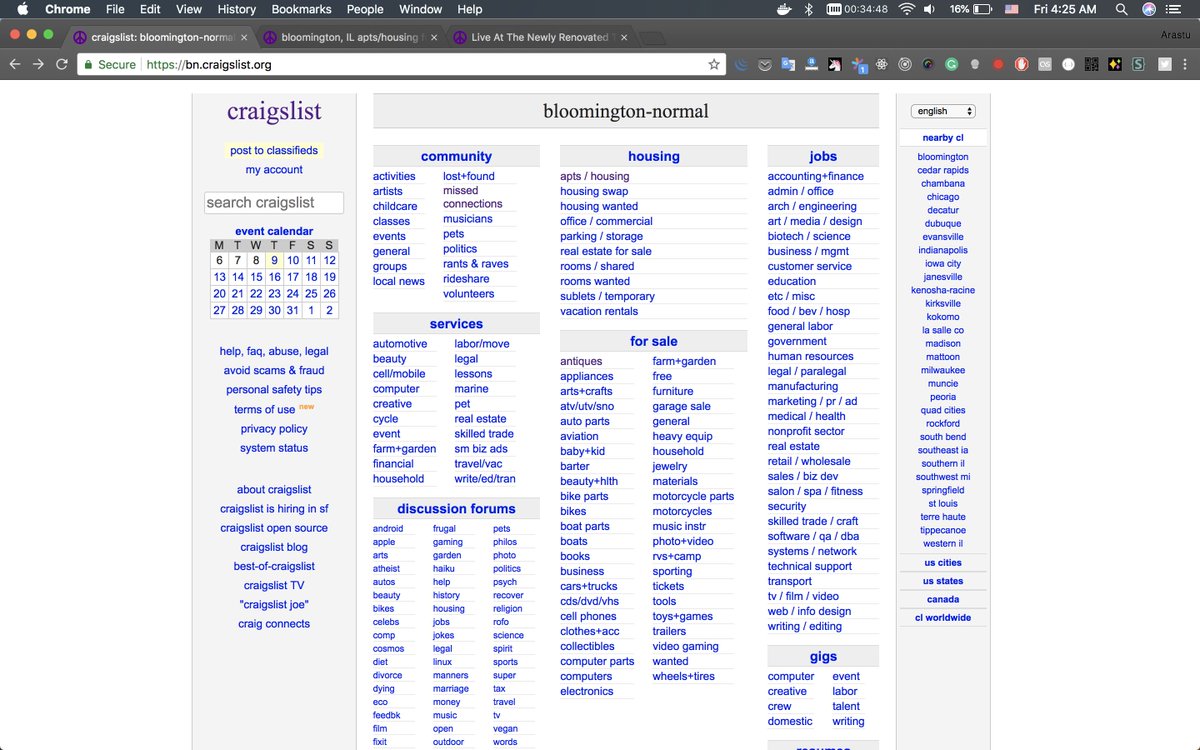Click the Chrome address bar URL

[208, 64]
